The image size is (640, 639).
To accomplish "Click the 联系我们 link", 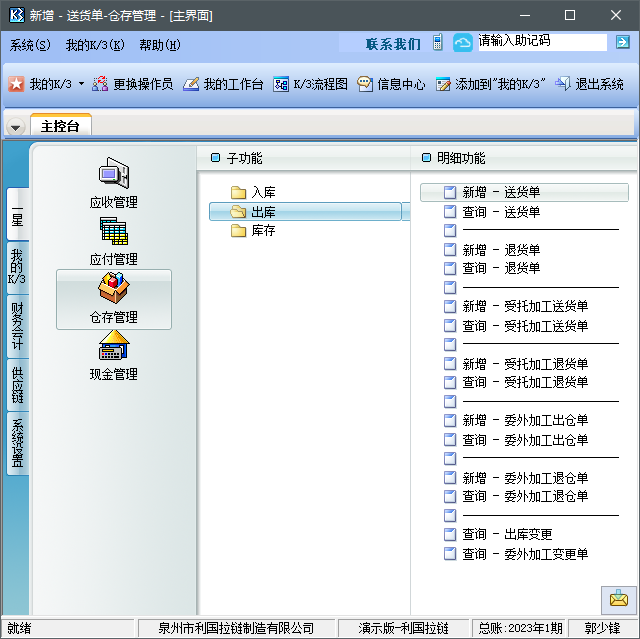I will pos(393,44).
